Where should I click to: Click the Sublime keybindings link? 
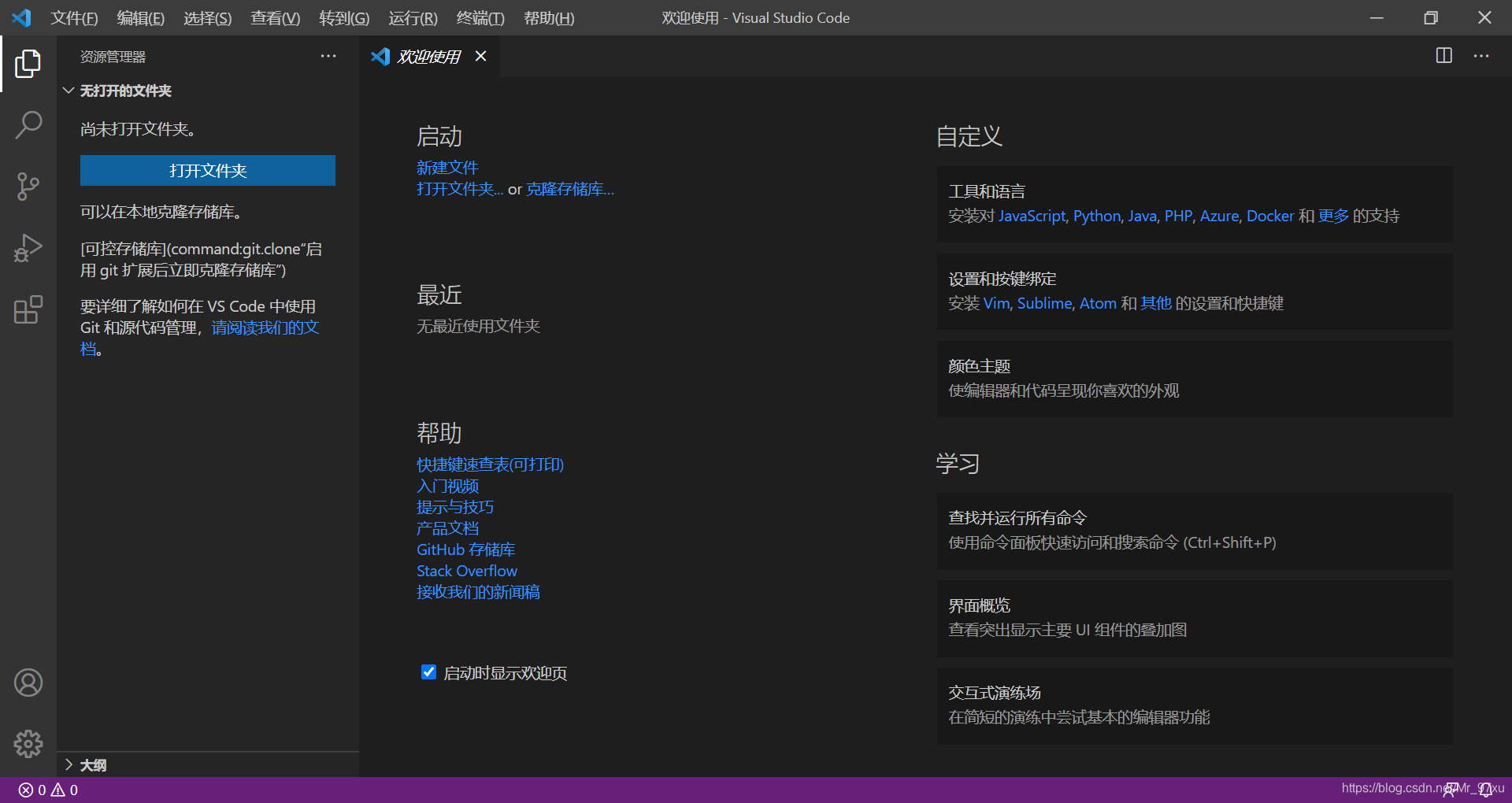(1044, 303)
